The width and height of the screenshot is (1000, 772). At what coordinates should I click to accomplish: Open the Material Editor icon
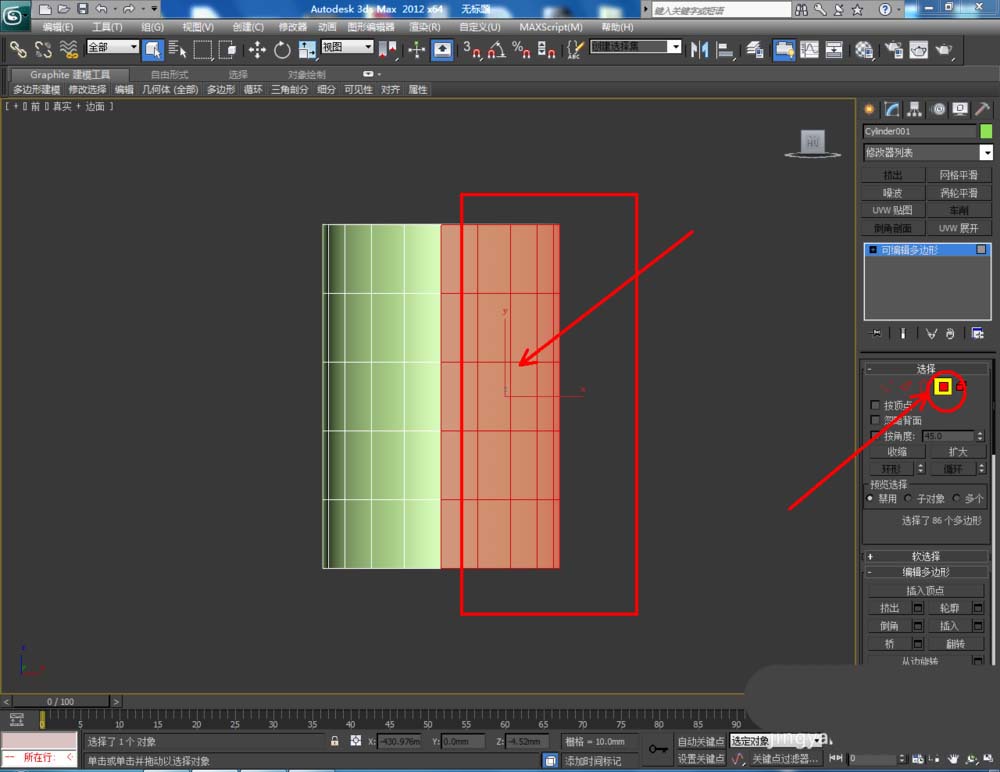(864, 49)
